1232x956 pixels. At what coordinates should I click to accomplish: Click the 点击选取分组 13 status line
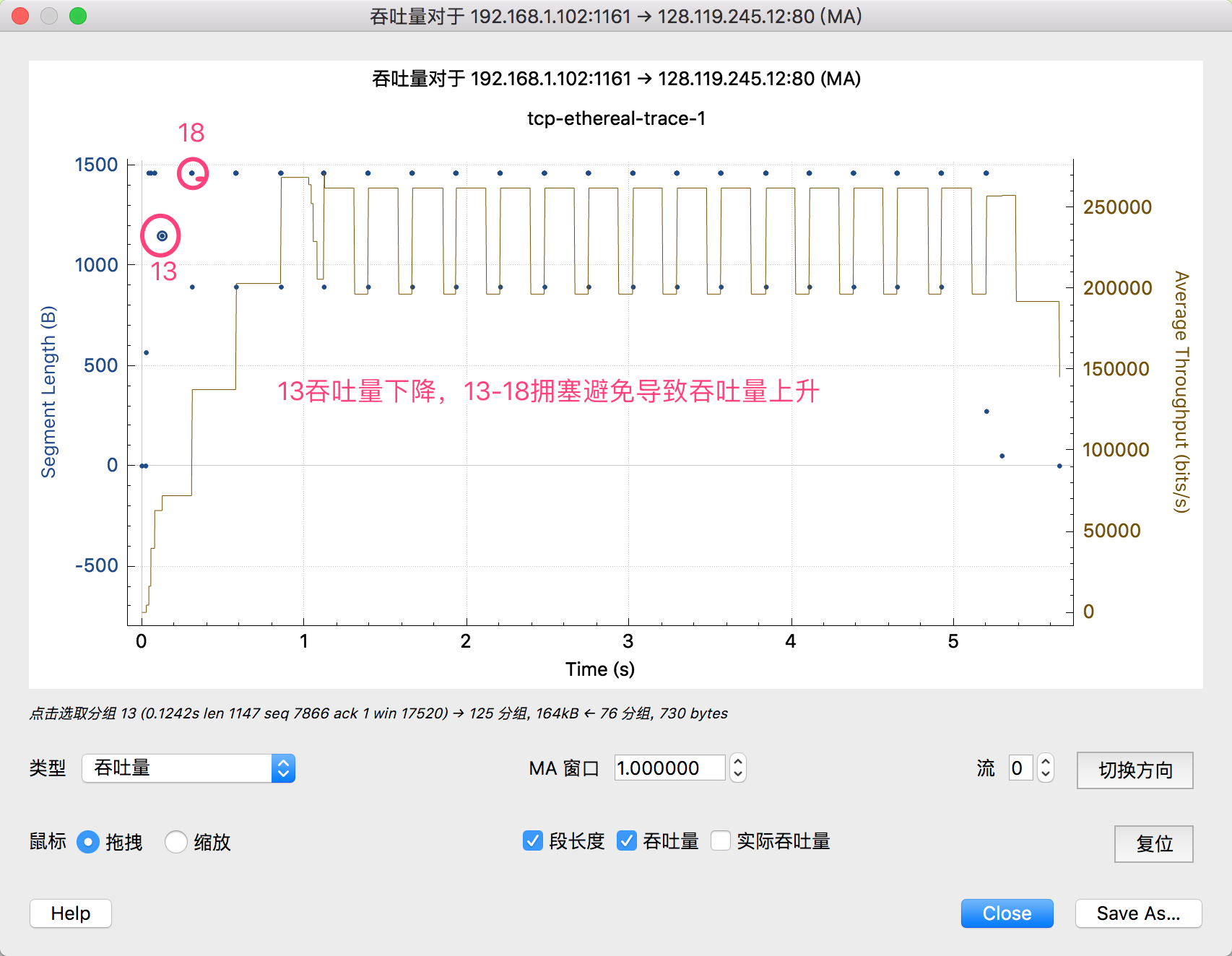[x=378, y=713]
